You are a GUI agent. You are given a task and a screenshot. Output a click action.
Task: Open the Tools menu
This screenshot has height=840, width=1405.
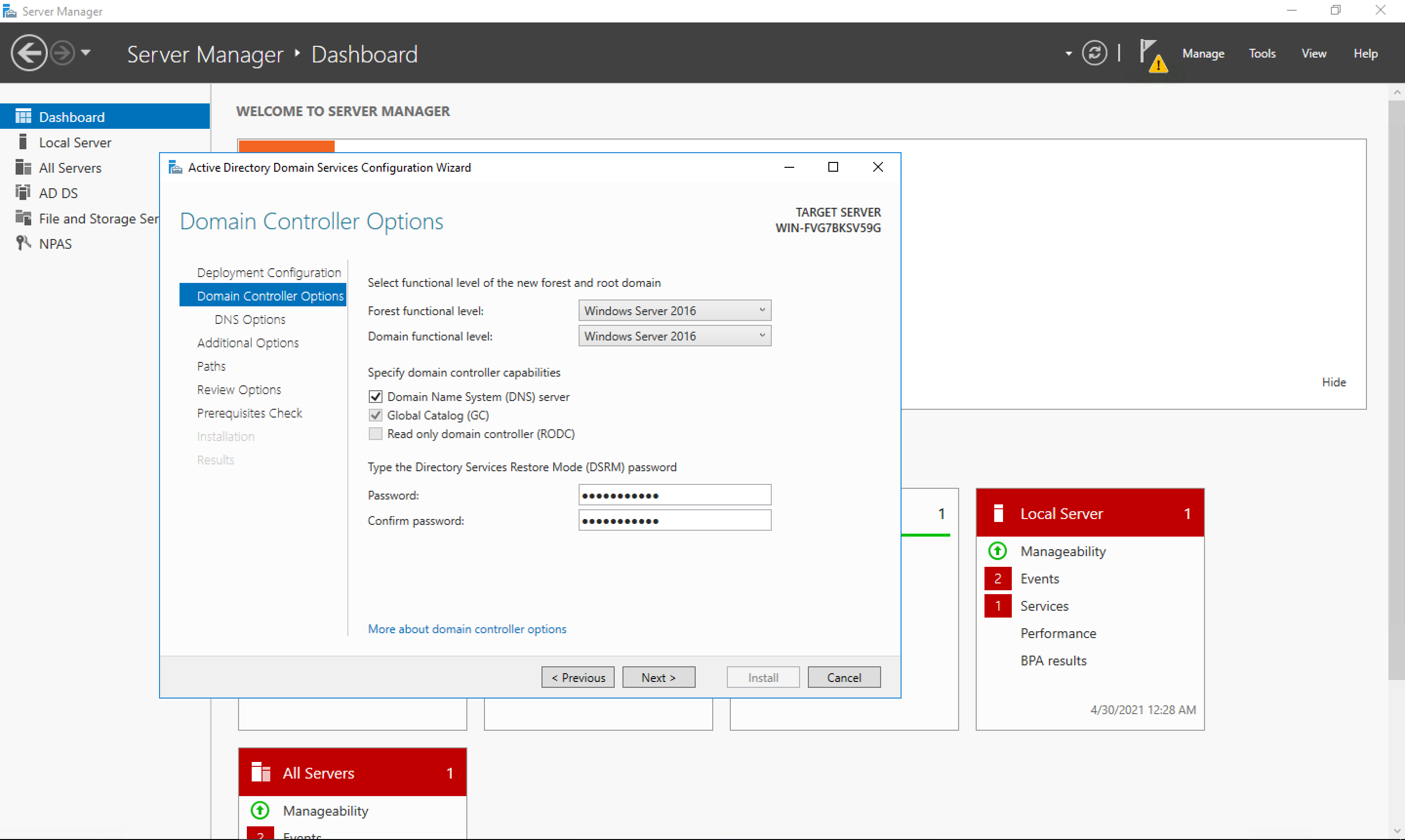[x=1262, y=53]
